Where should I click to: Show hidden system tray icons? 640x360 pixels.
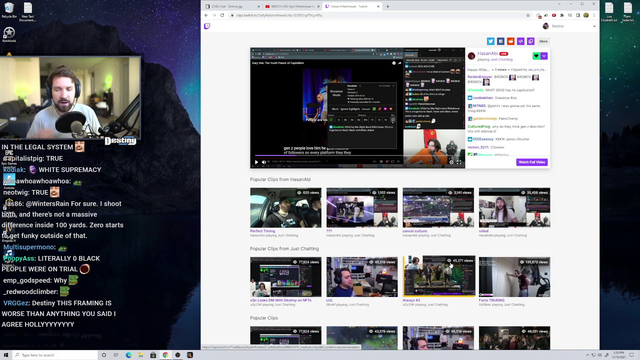pyautogui.click(x=588, y=355)
